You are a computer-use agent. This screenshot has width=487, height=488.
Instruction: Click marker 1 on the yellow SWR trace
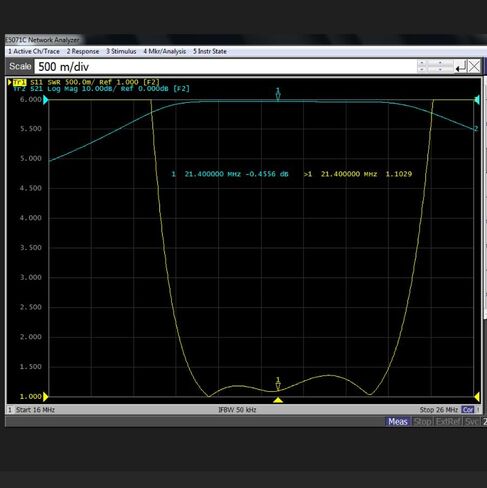[x=278, y=384]
